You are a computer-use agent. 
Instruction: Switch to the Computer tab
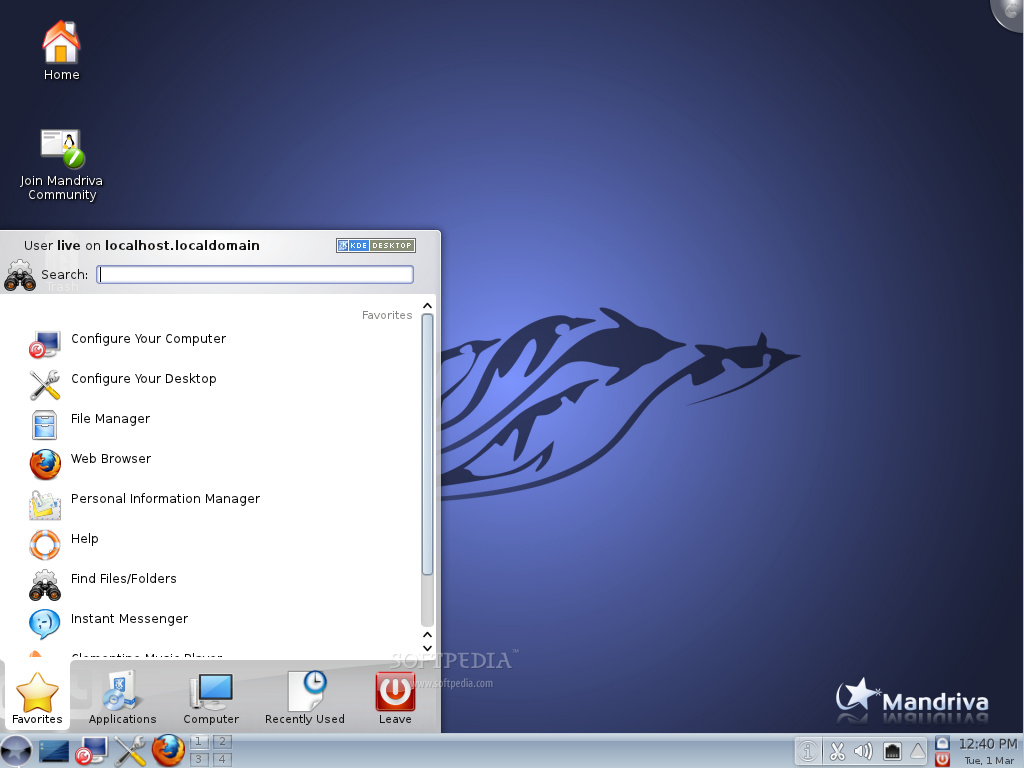[x=211, y=697]
